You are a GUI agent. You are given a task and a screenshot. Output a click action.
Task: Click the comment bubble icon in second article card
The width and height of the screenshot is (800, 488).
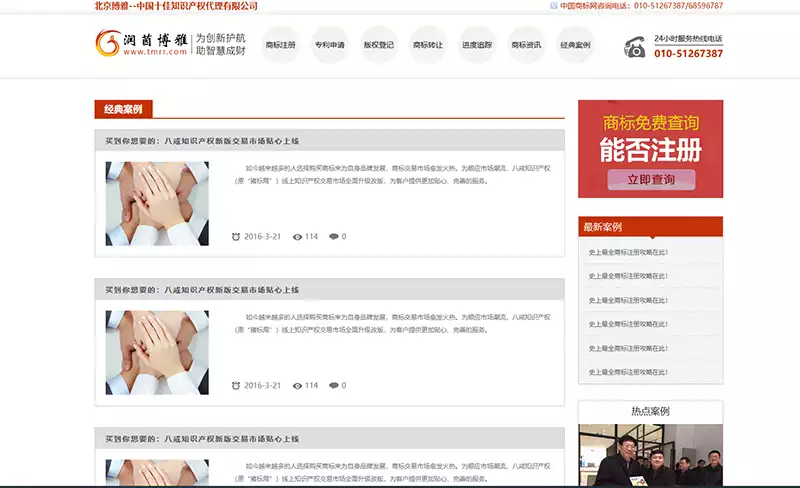(334, 385)
